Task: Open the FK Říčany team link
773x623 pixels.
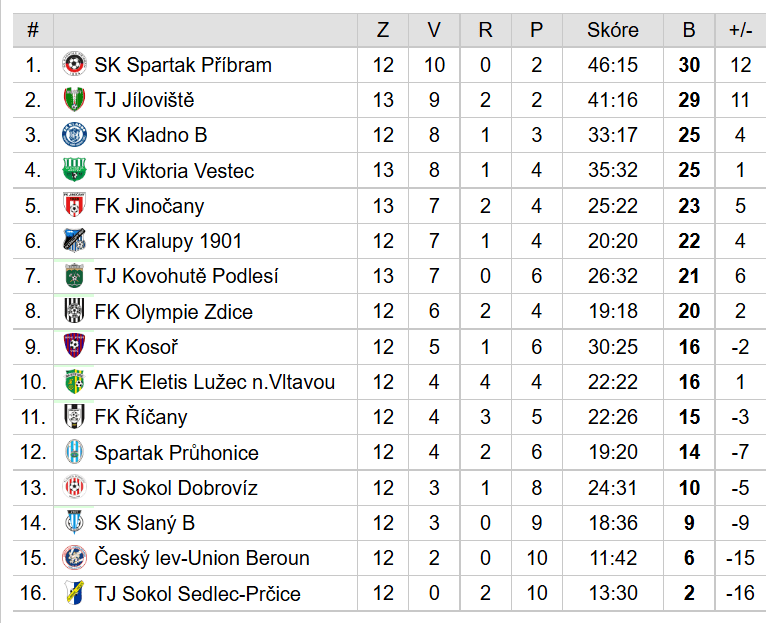Action: [x=141, y=417]
